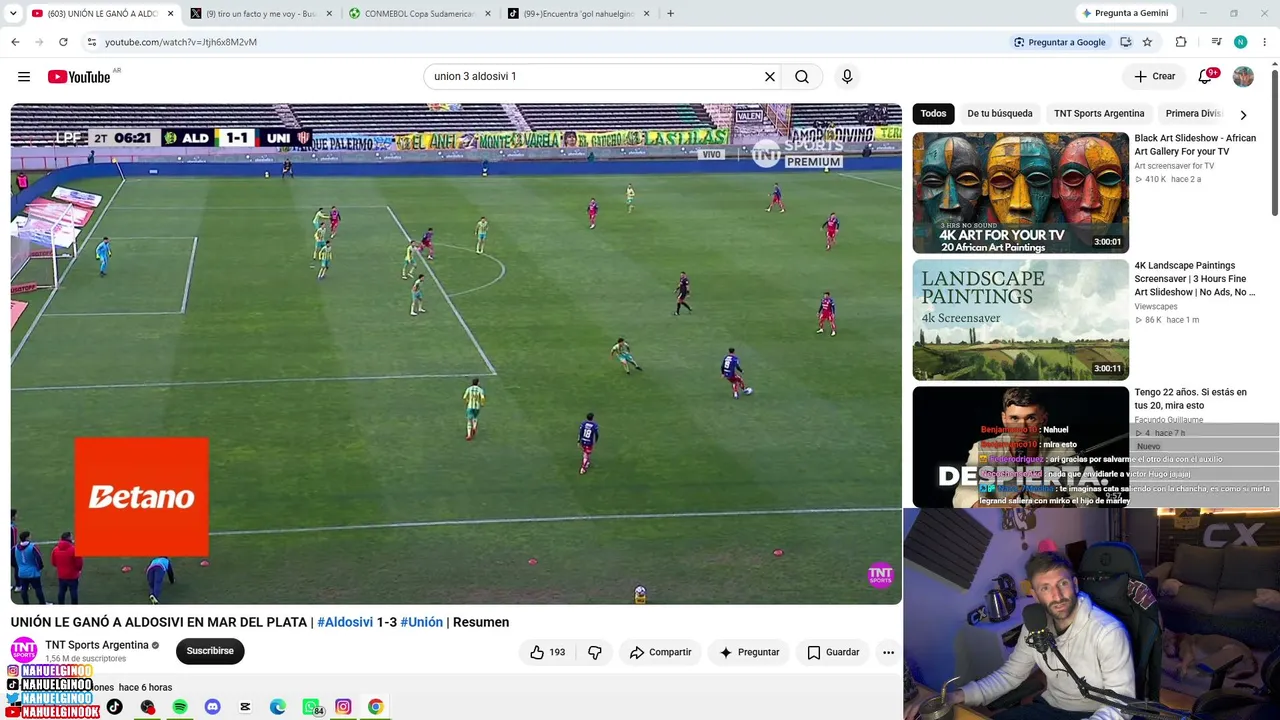The height and width of the screenshot is (720, 1280).
Task: Open the Landscape Paintings screensaver thumbnail
Action: click(x=1020, y=320)
